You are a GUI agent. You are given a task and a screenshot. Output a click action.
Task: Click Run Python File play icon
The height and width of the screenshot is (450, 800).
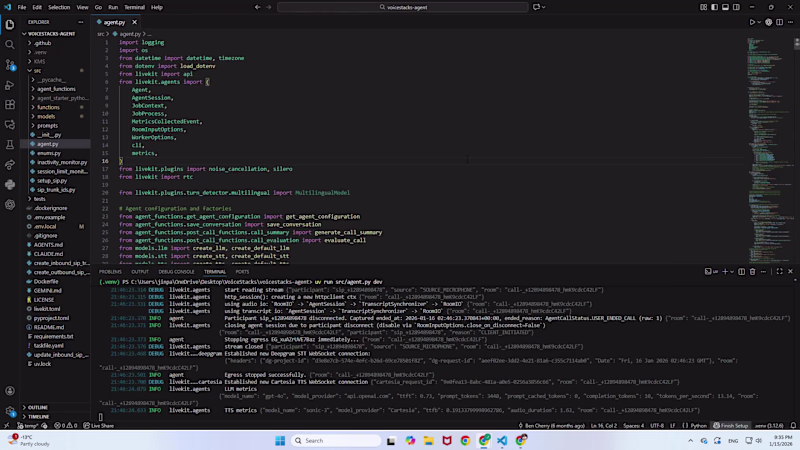coord(752,22)
